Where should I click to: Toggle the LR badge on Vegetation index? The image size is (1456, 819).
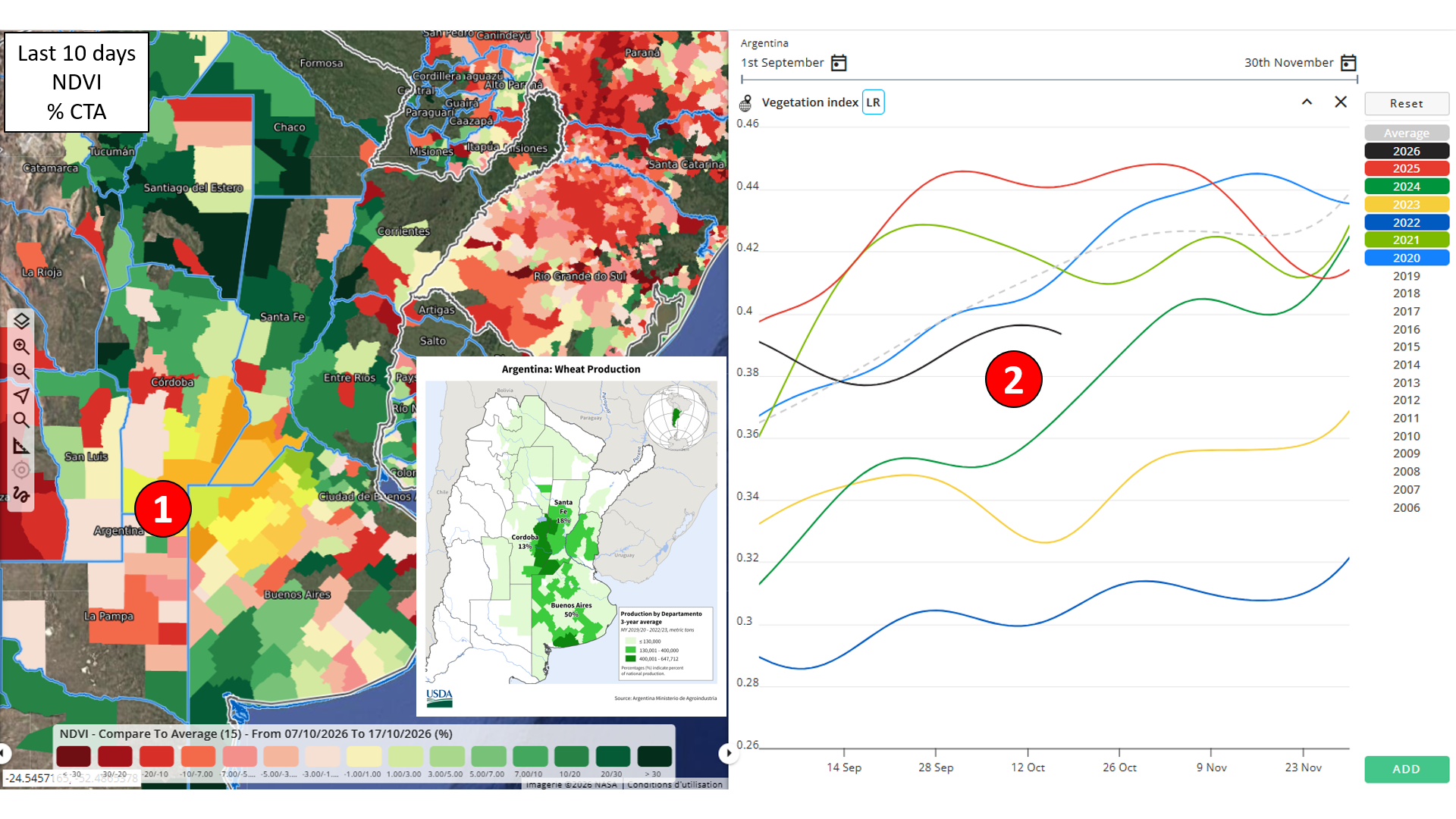coord(873,102)
